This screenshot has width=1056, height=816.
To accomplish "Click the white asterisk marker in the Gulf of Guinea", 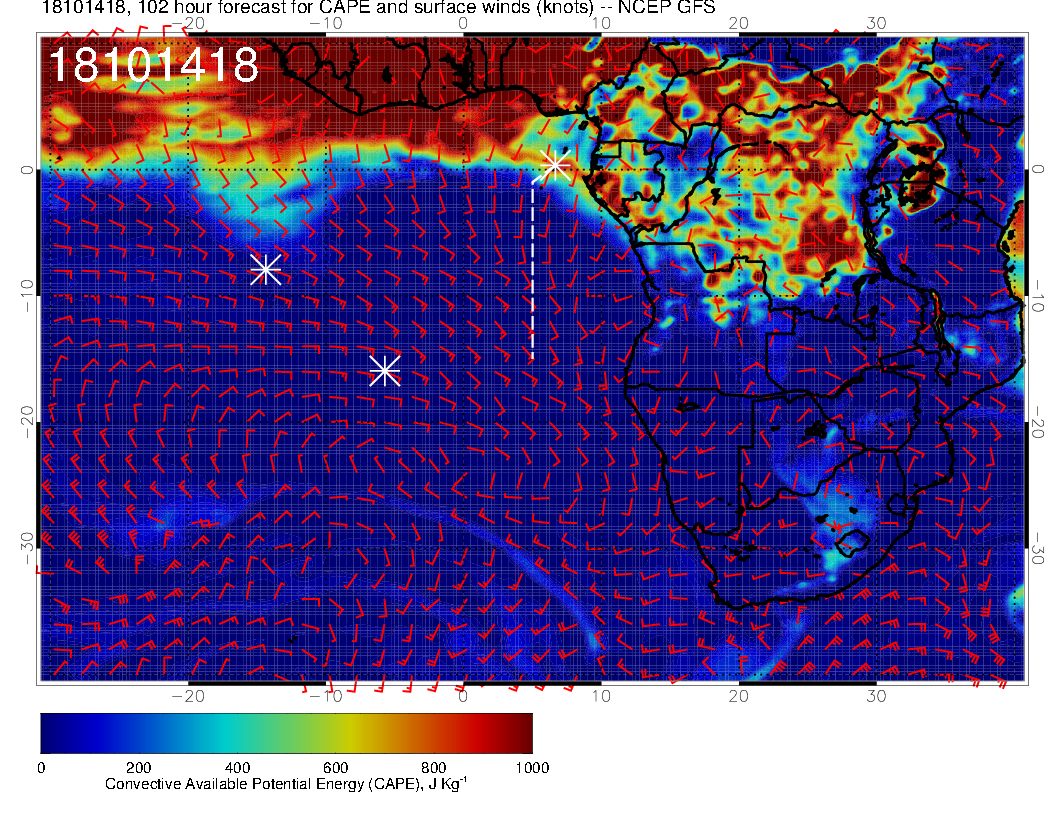I will 555,165.
